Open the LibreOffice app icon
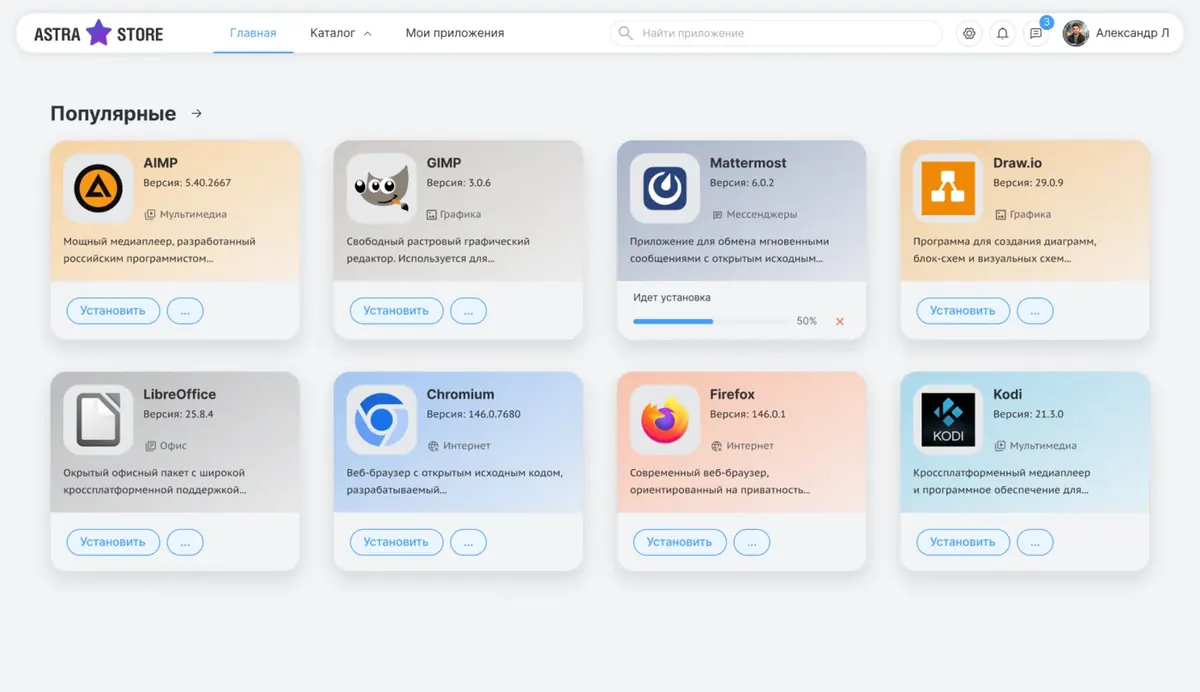The height and width of the screenshot is (692, 1200). 98,419
